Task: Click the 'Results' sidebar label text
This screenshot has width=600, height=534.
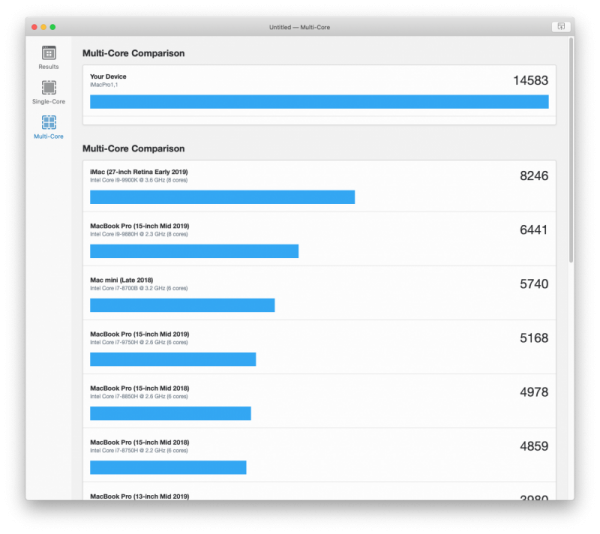Action: 49,67
